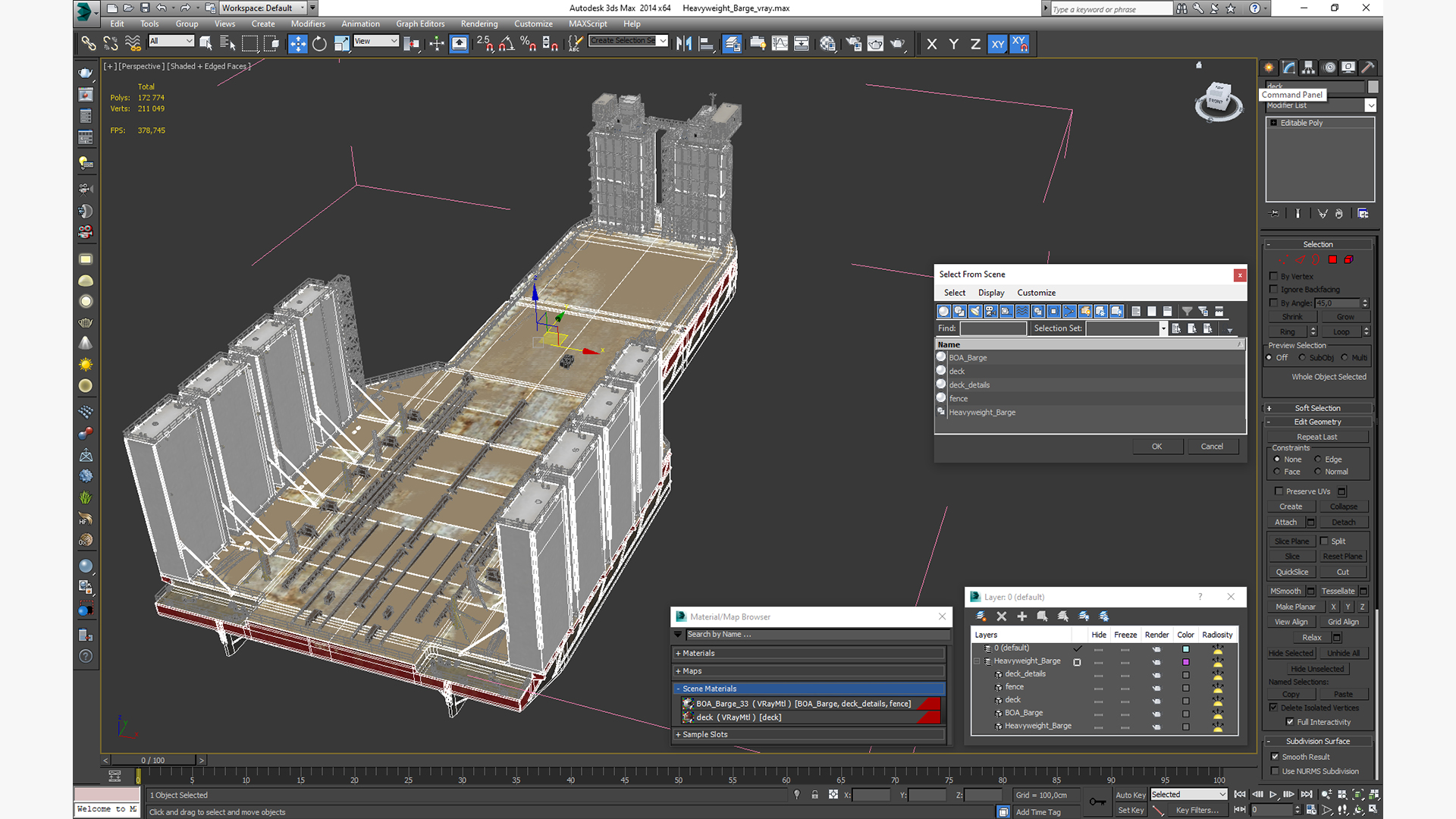Click the Undo arrow icon
The image size is (1456, 819).
(162, 8)
